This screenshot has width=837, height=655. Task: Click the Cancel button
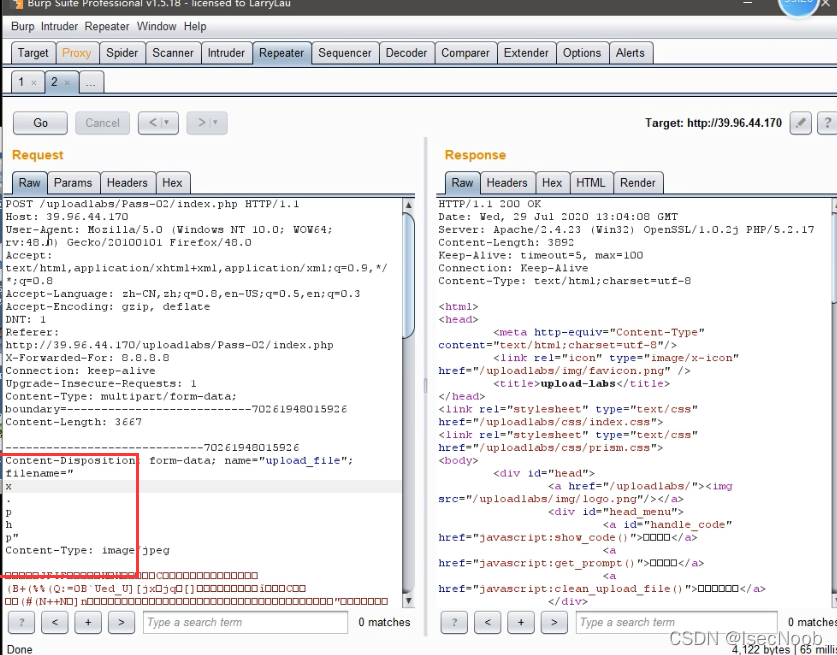click(x=102, y=123)
